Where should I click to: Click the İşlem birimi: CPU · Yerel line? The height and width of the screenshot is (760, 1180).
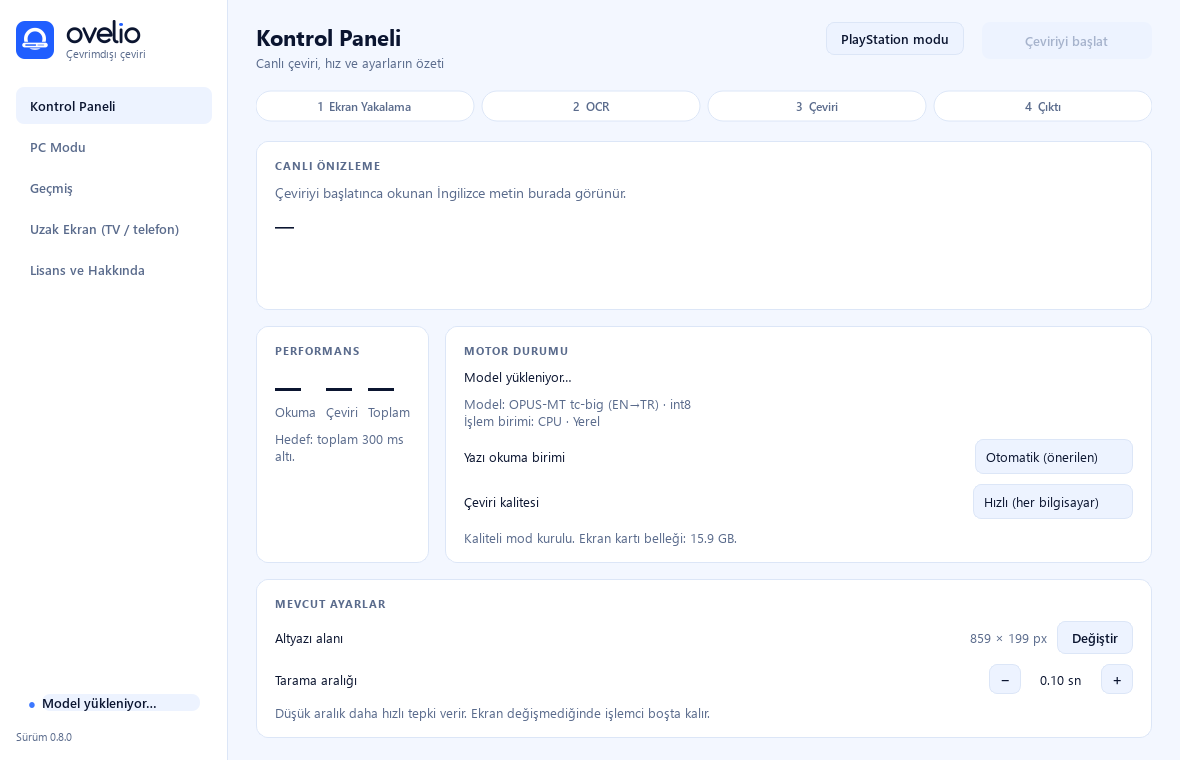[x=532, y=421]
